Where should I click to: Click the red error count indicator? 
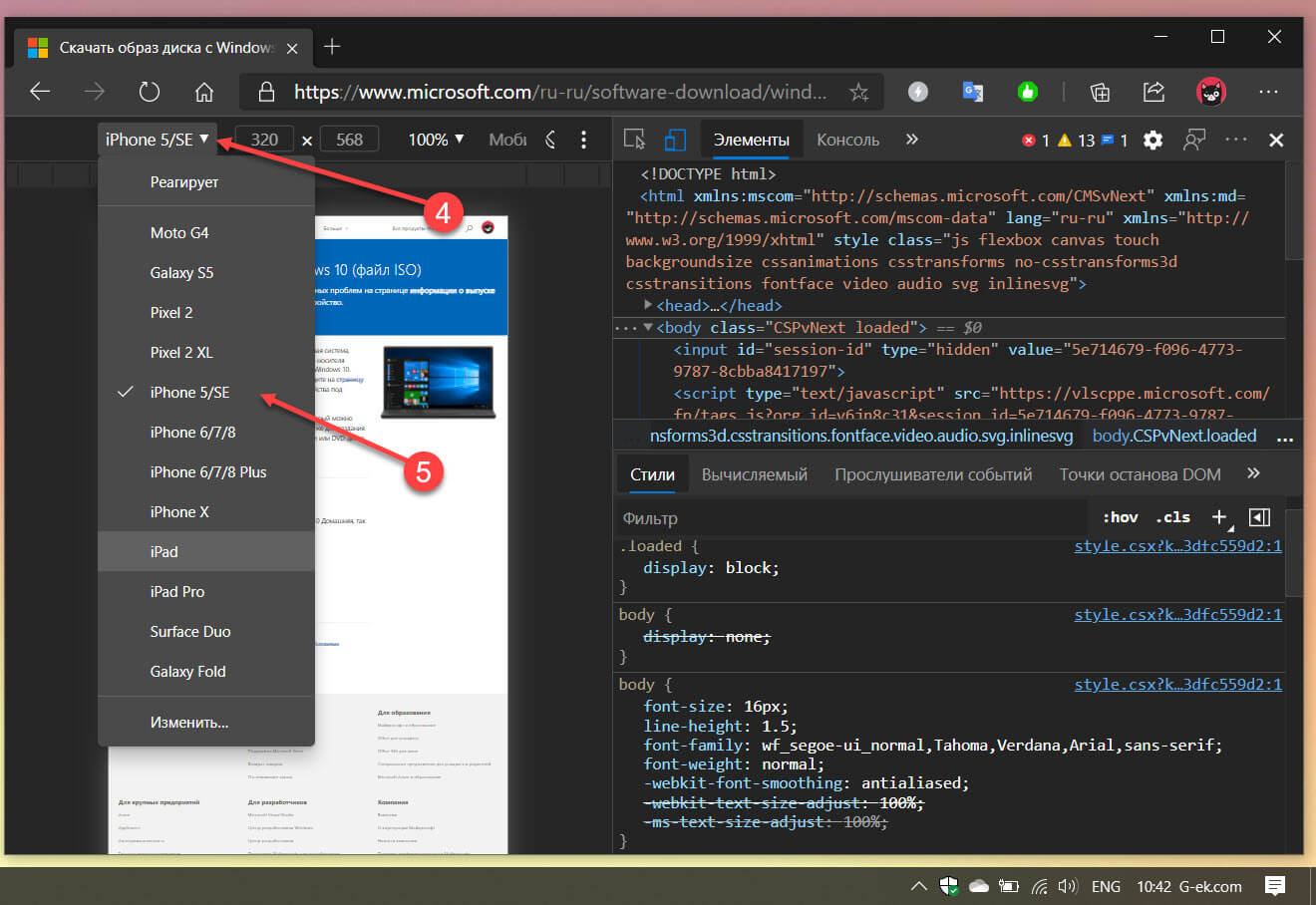1036,141
